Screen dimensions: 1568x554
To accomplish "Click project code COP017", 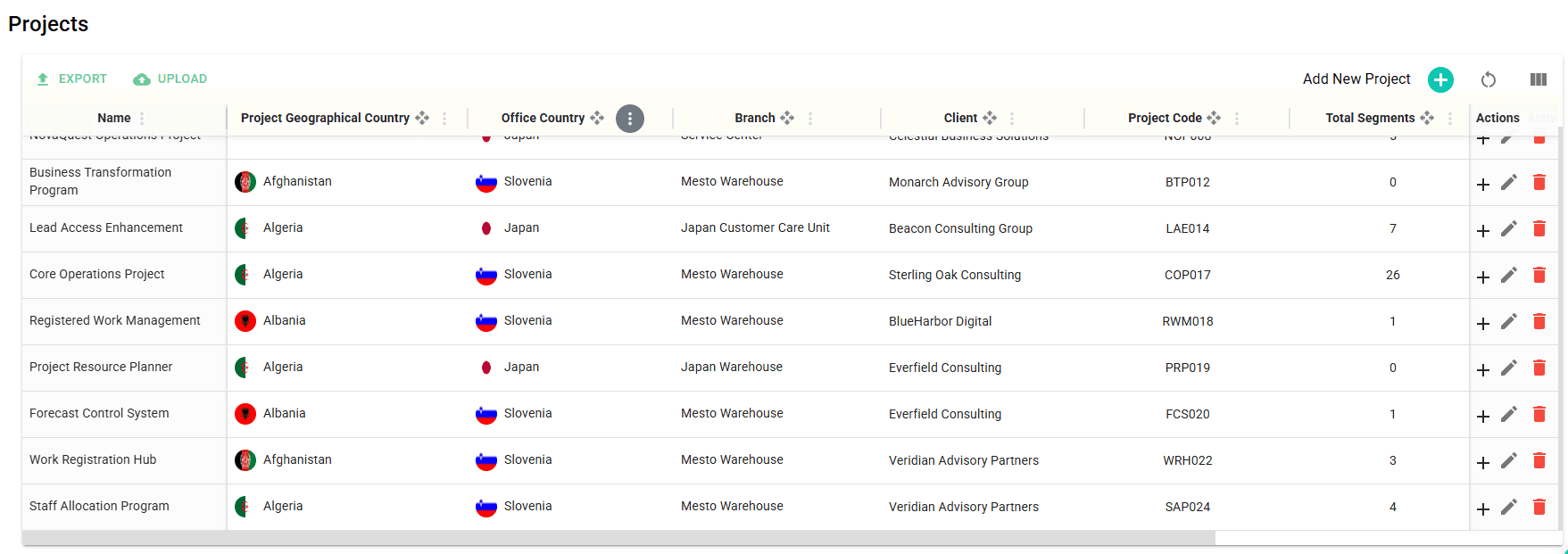I will 1188,275.
